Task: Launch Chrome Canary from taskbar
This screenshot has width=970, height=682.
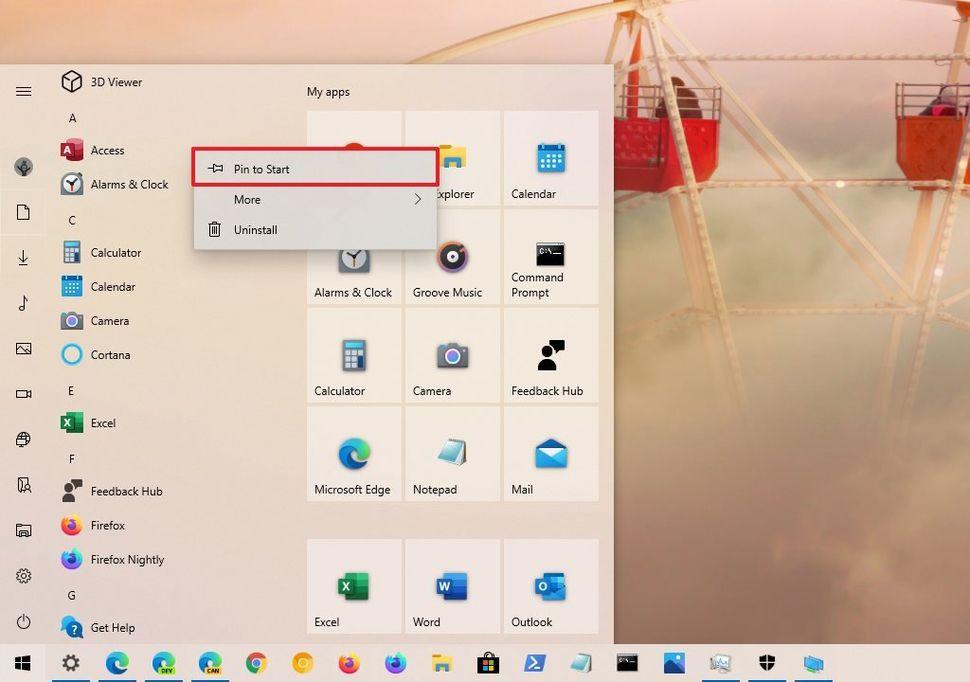Action: pyautogui.click(x=303, y=663)
